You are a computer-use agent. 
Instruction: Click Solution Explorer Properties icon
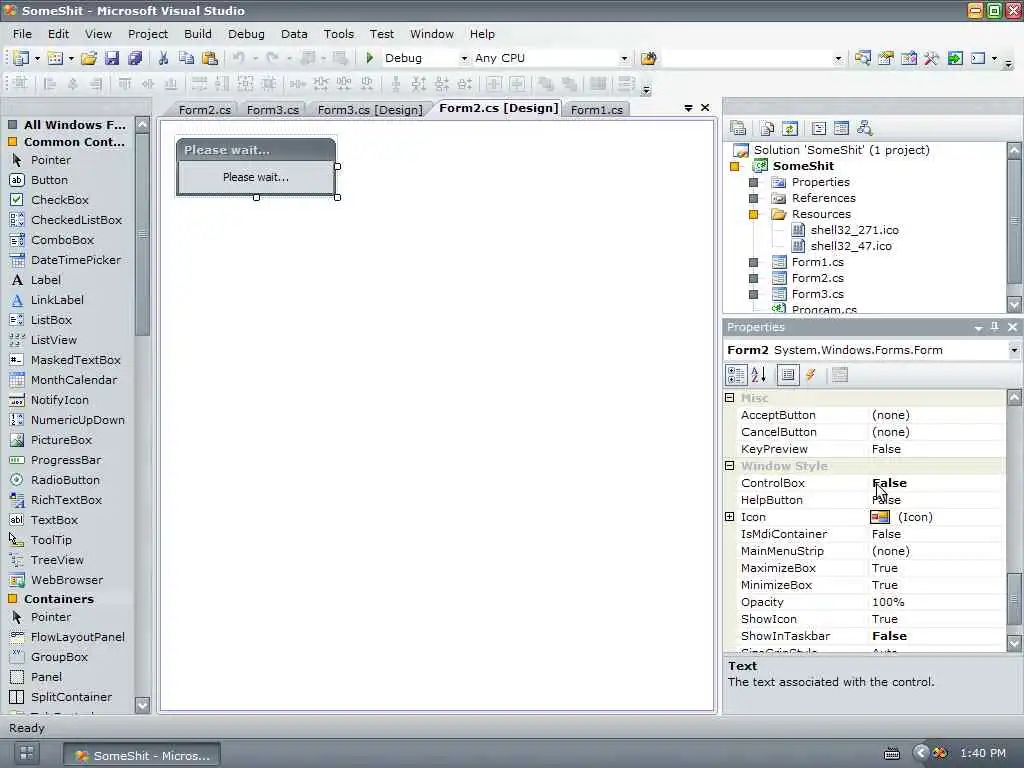coord(738,128)
